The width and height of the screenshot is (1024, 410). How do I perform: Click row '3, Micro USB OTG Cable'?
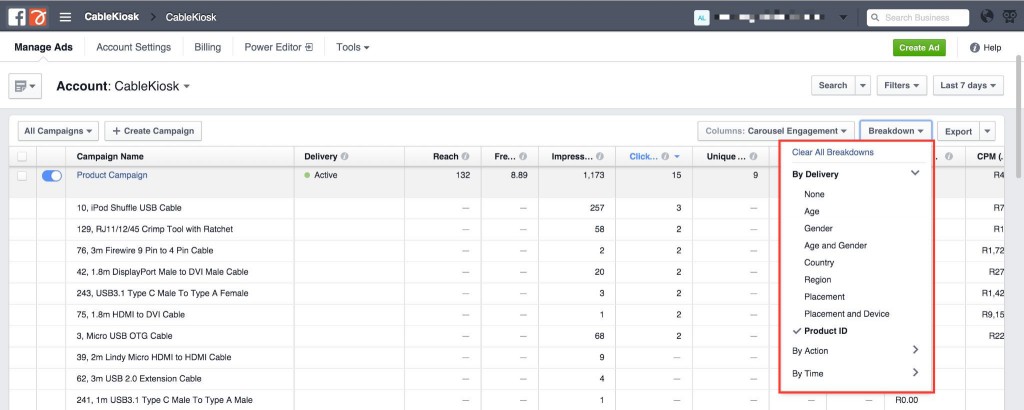124,336
